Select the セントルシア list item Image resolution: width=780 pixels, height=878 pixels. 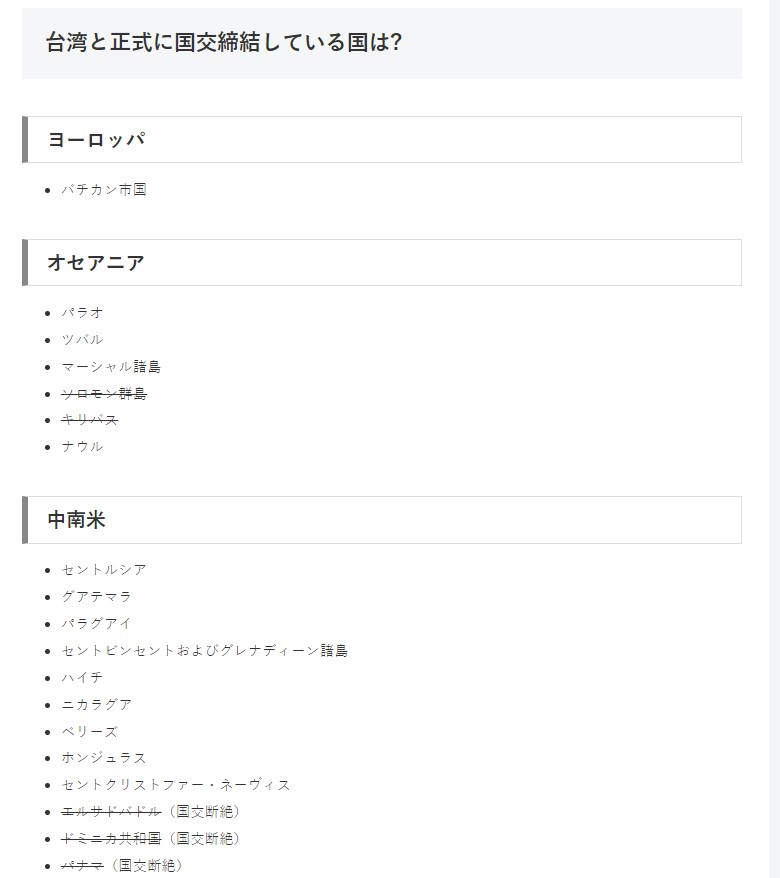(x=104, y=570)
